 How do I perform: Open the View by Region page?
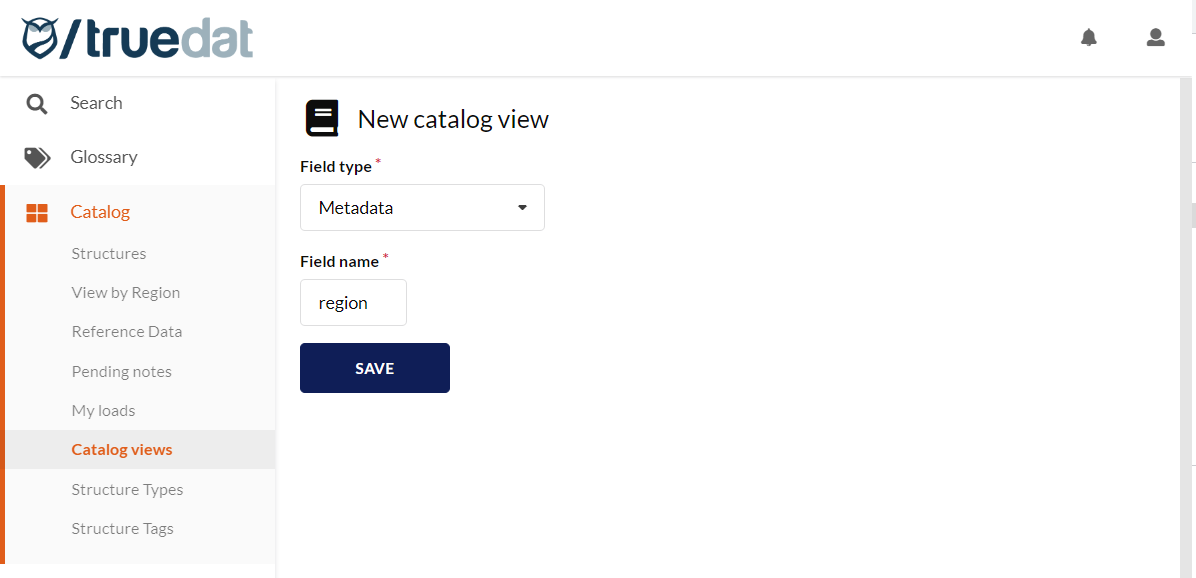126,292
